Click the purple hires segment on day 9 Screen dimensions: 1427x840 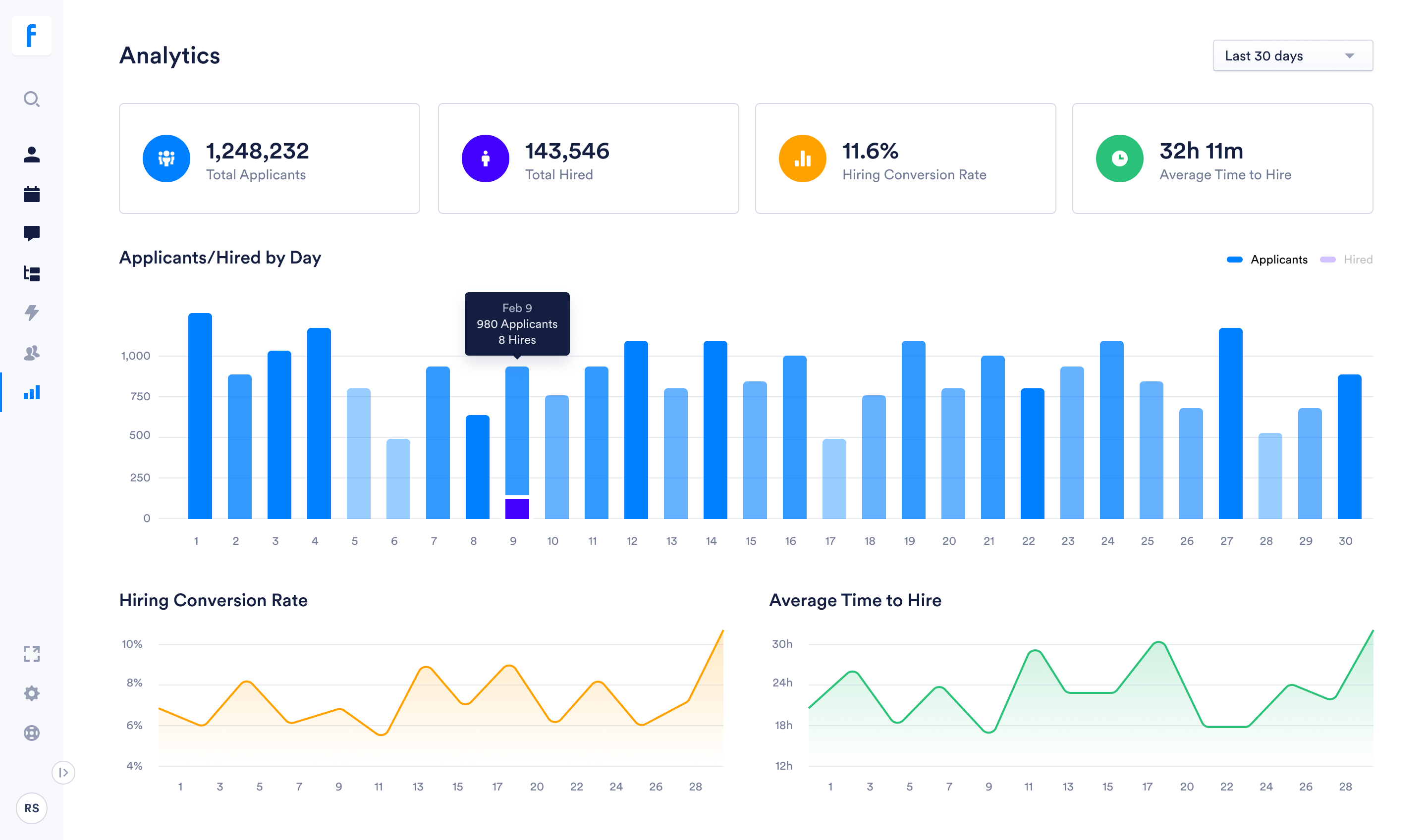tap(517, 509)
